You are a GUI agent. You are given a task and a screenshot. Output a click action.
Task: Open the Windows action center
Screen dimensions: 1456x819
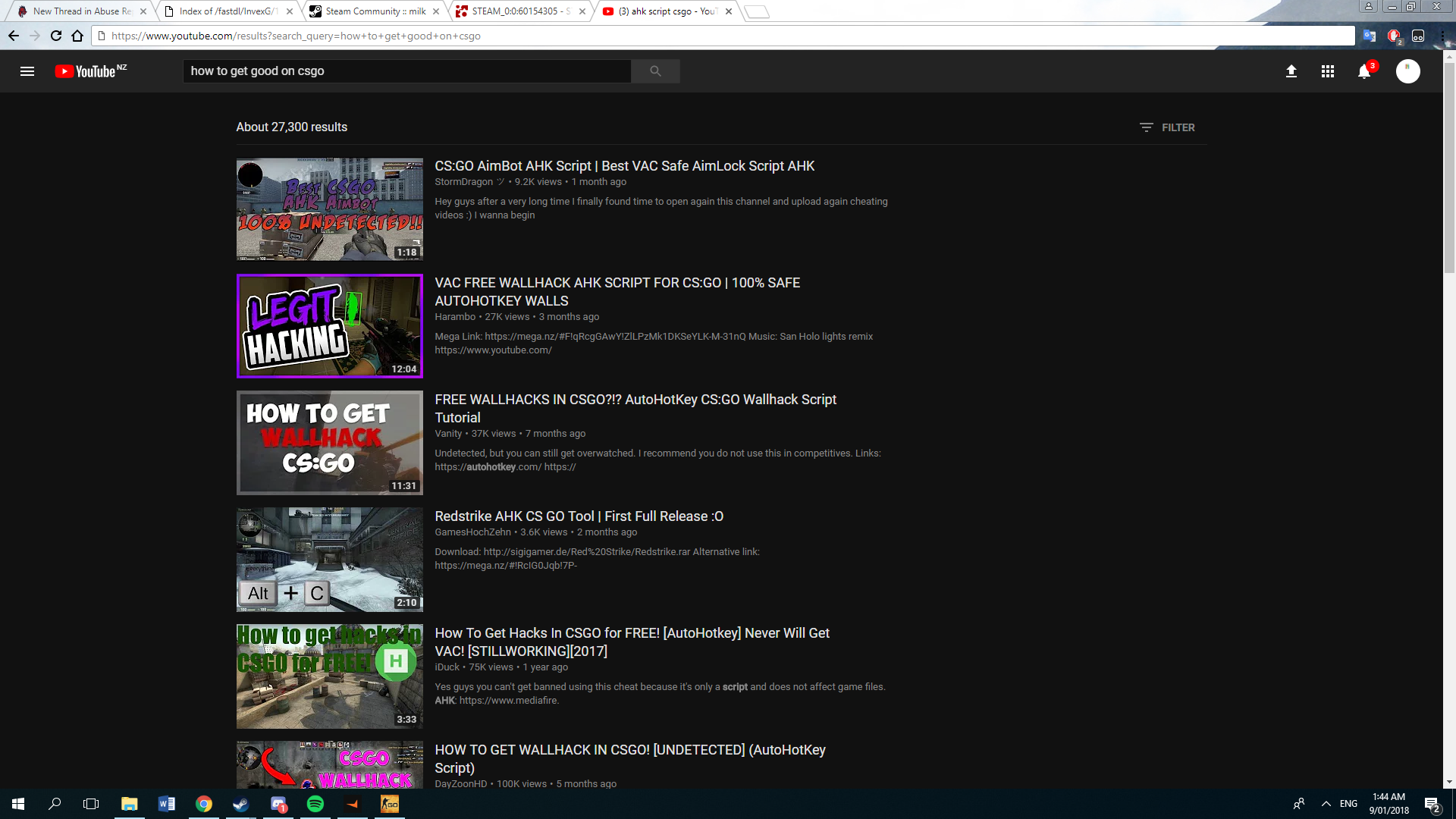(1432, 805)
